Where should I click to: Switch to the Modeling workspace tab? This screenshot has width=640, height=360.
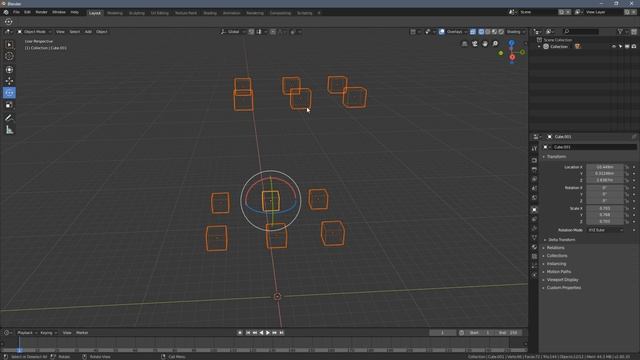pyautogui.click(x=115, y=13)
